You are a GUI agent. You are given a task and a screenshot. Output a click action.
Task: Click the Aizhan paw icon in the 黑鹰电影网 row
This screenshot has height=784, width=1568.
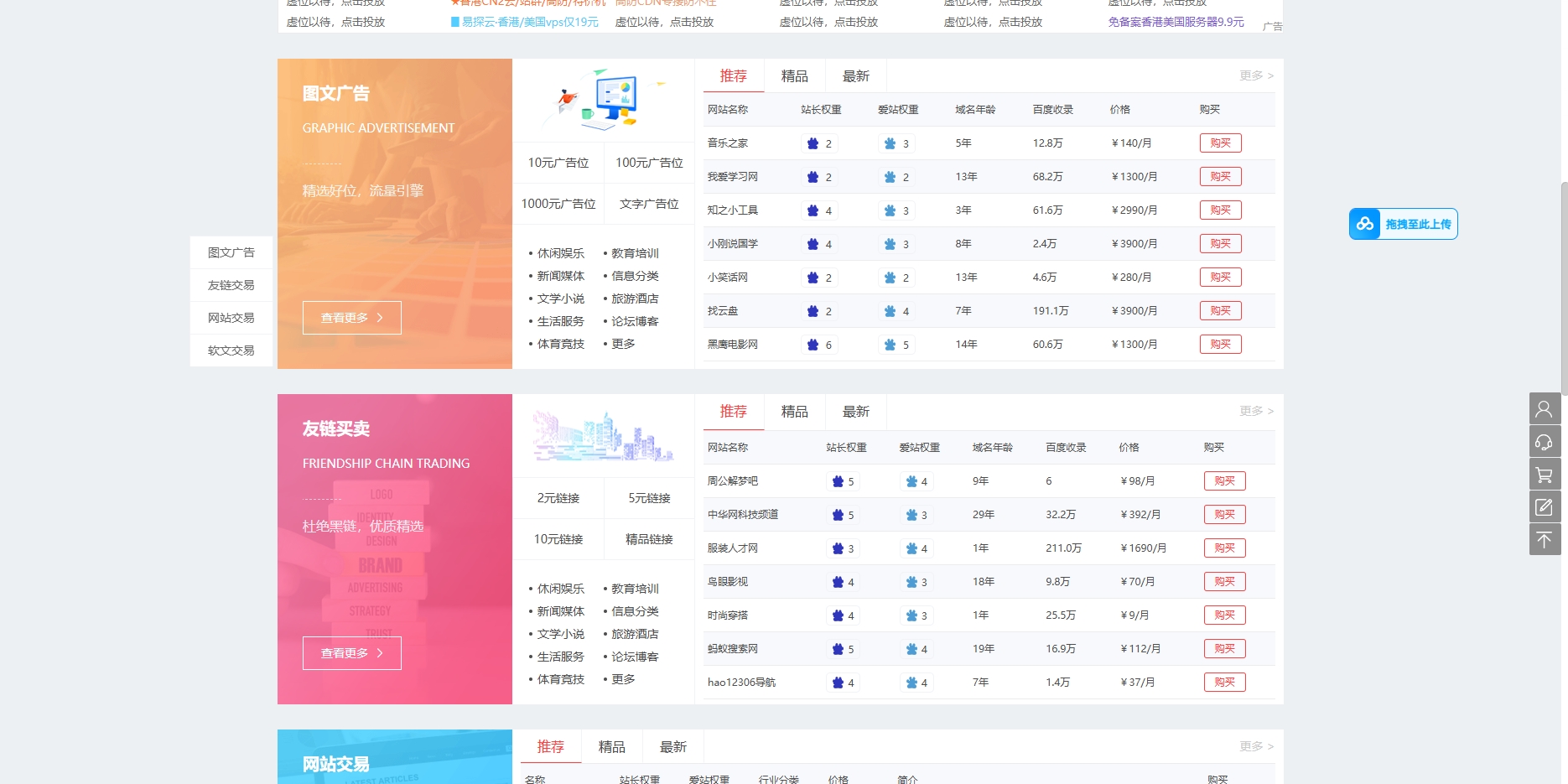(890, 345)
